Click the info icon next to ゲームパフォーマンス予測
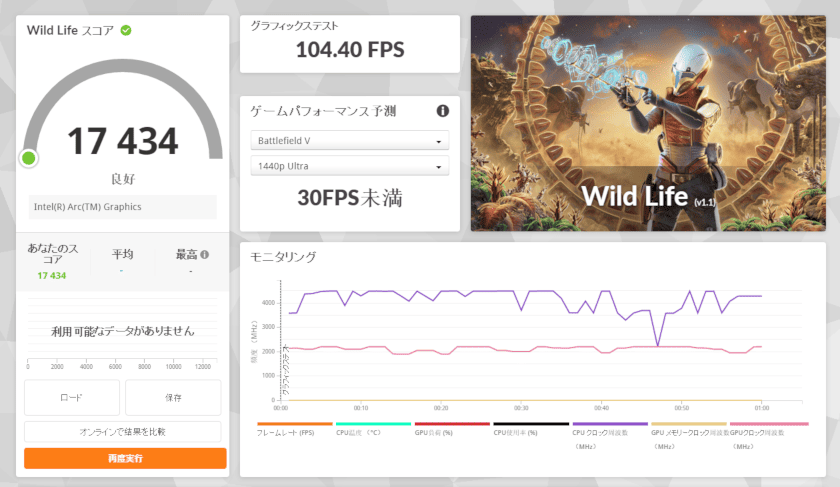This screenshot has width=840, height=487. point(442,111)
